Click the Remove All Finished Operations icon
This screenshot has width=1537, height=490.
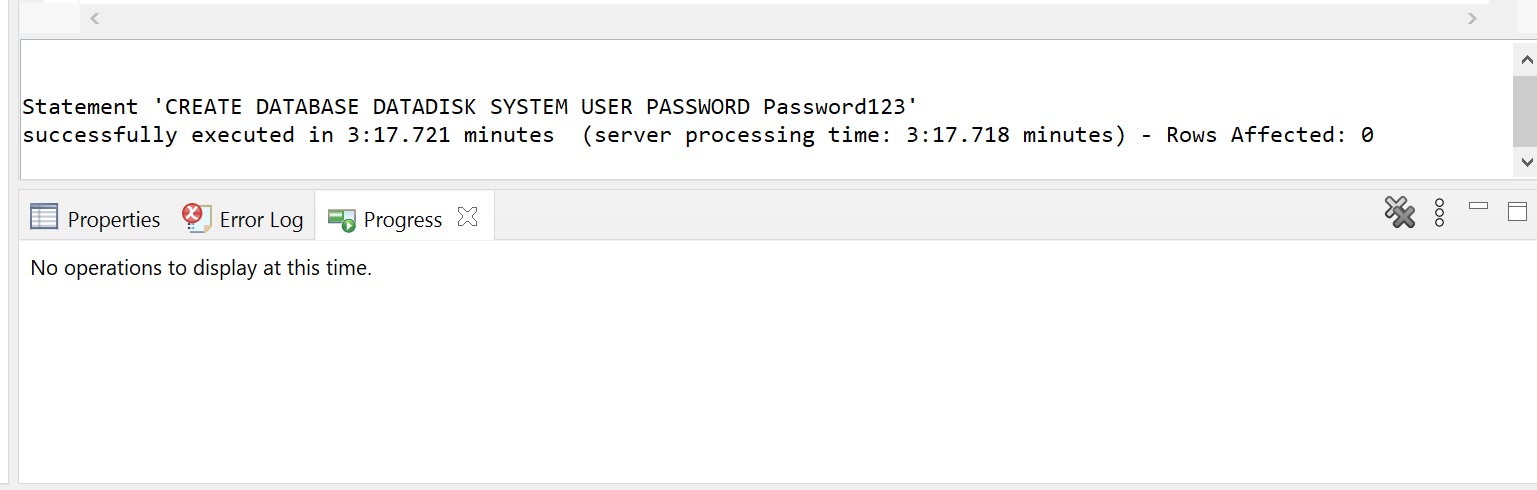pyautogui.click(x=1399, y=212)
